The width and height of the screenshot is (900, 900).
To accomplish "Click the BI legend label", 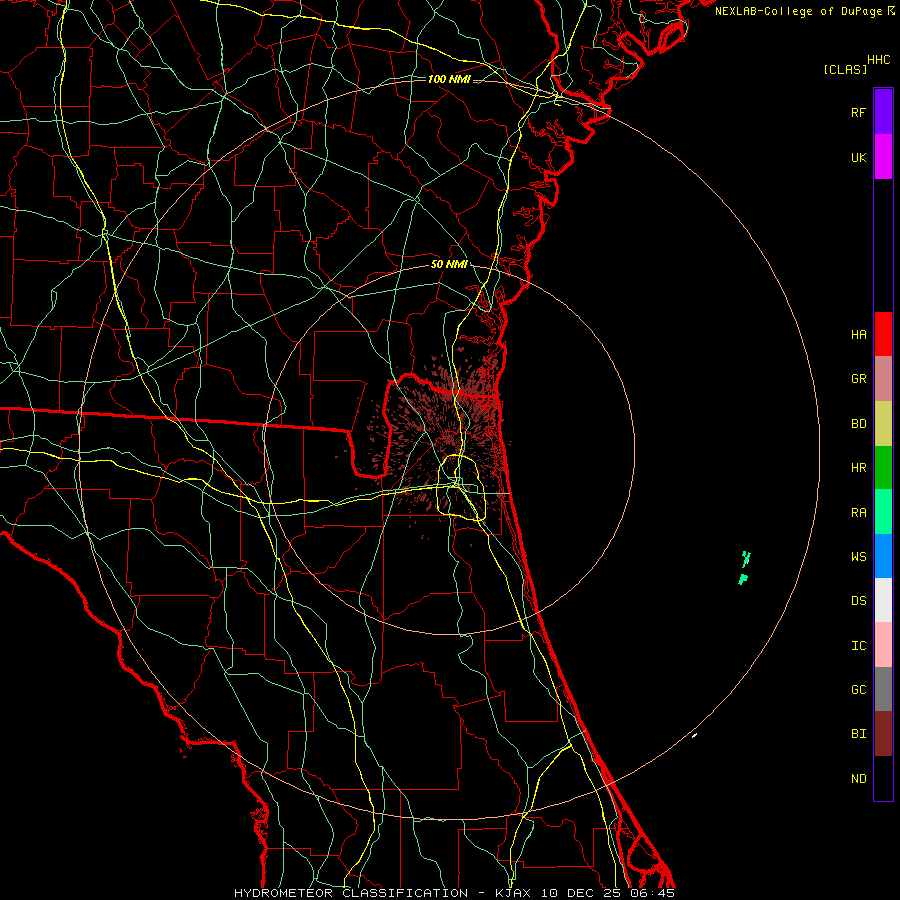I will 858,734.
